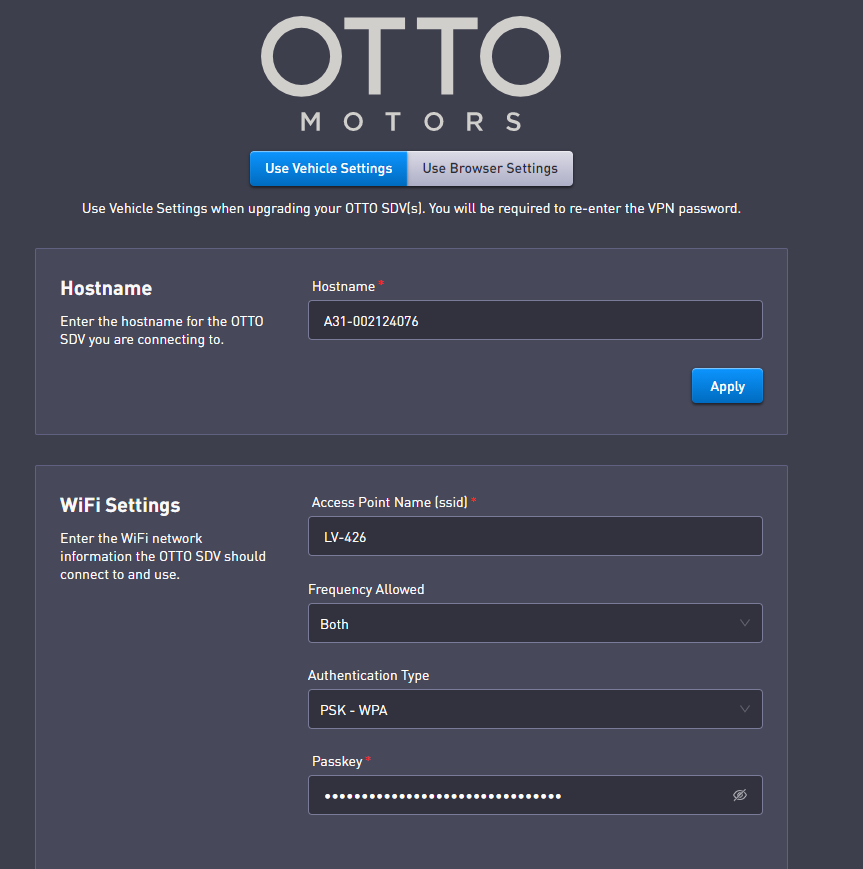Image resolution: width=863 pixels, height=869 pixels.
Task: Switch to Use Vehicle Settings tab
Action: [328, 168]
